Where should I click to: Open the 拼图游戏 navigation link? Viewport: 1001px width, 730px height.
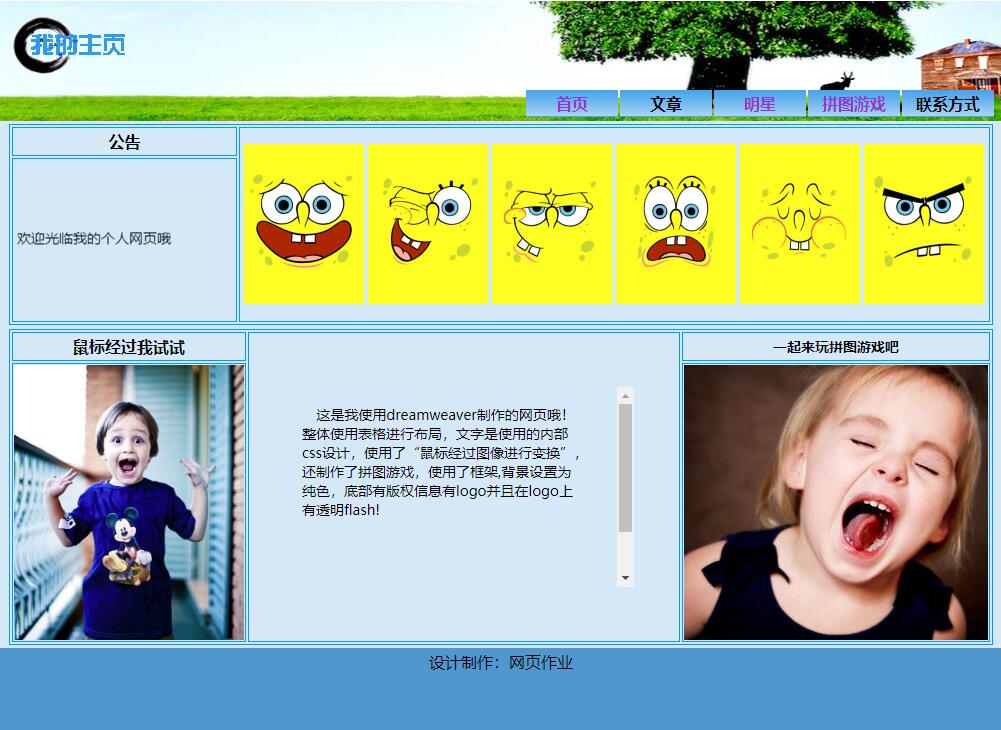click(853, 104)
